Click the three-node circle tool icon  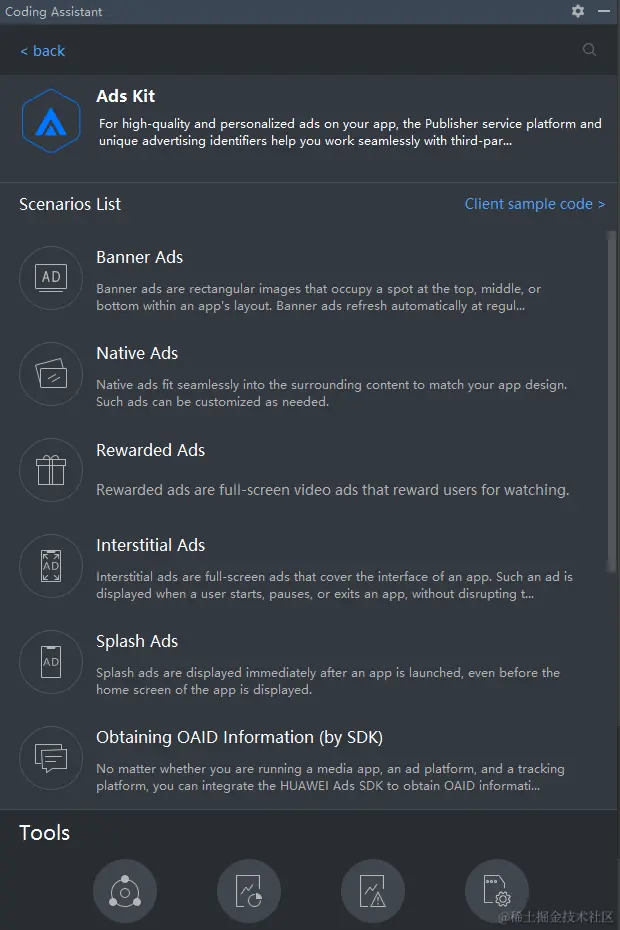pos(125,891)
